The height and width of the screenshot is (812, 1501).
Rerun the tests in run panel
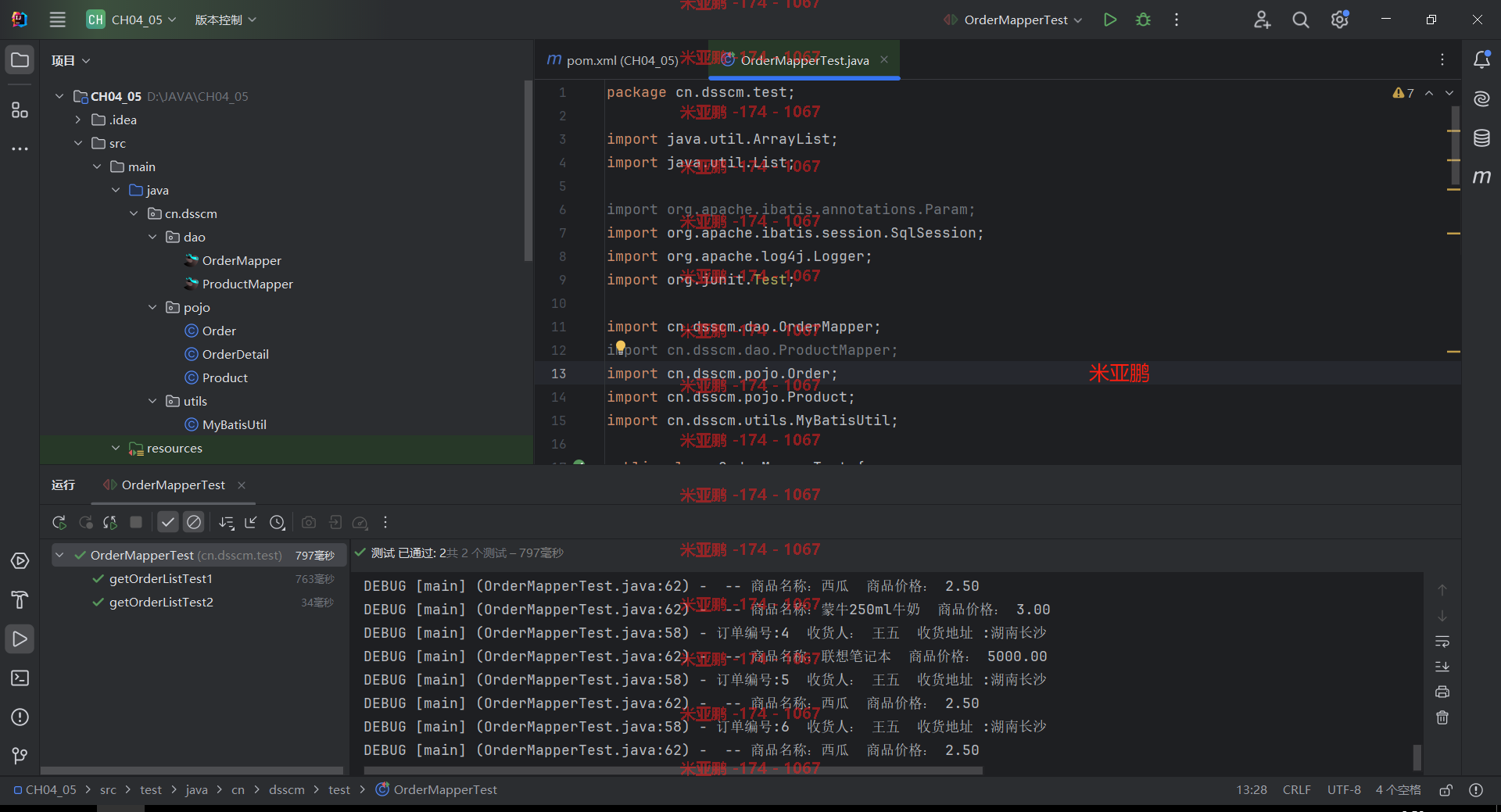tap(59, 522)
